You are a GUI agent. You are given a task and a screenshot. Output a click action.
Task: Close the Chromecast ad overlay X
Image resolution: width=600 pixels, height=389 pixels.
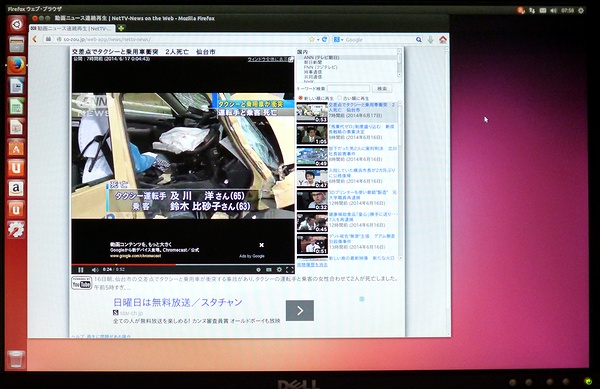click(x=262, y=245)
